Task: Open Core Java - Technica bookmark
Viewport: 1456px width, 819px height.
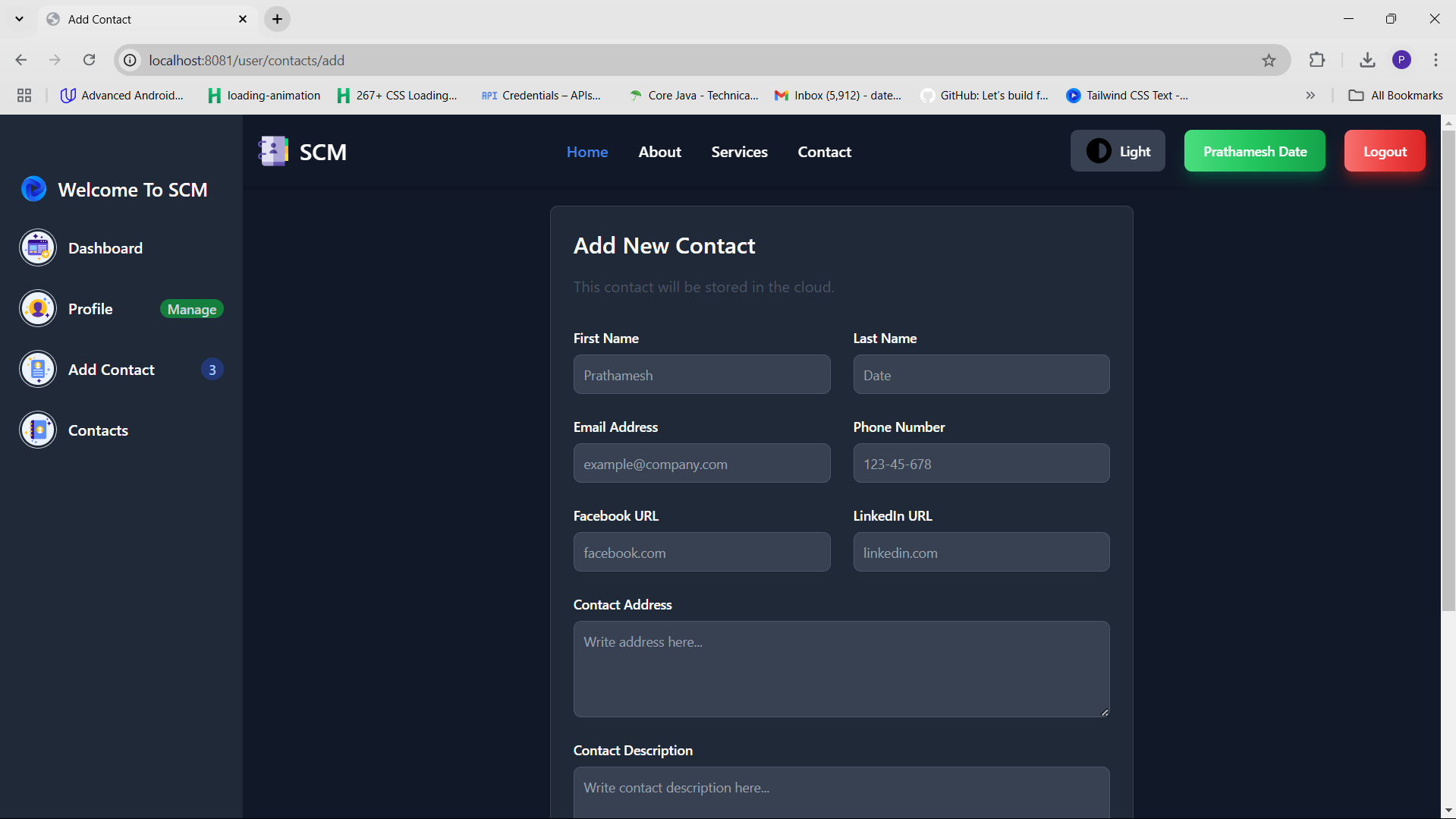Action: (x=693, y=95)
